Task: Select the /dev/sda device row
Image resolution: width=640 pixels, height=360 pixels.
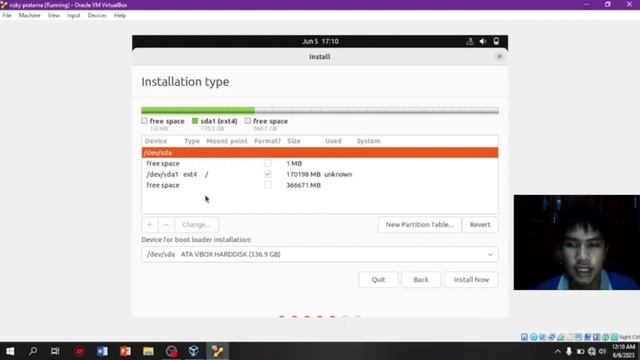Action: 320,153
